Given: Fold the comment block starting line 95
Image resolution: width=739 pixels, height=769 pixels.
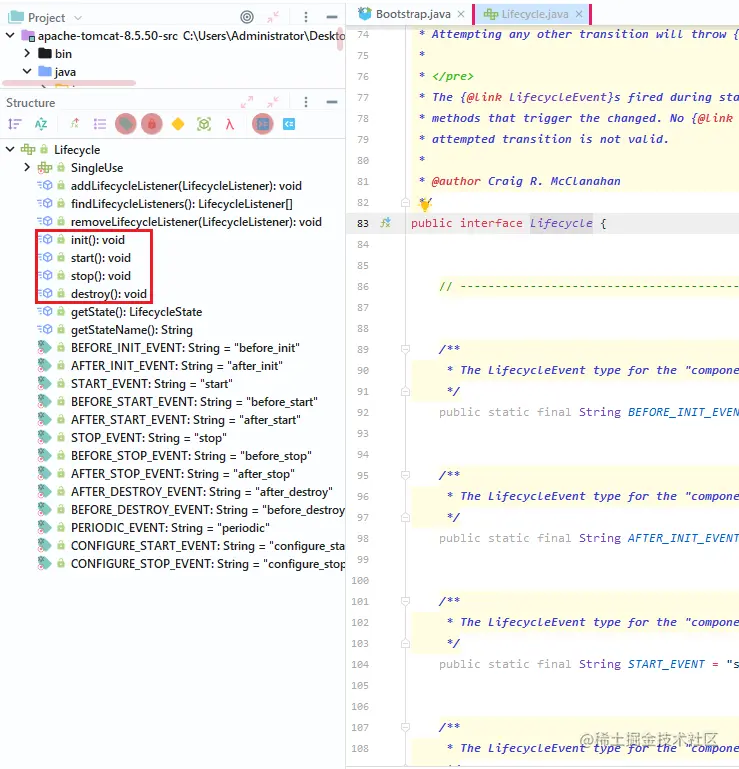Looking at the screenshot, I should click(x=405, y=475).
